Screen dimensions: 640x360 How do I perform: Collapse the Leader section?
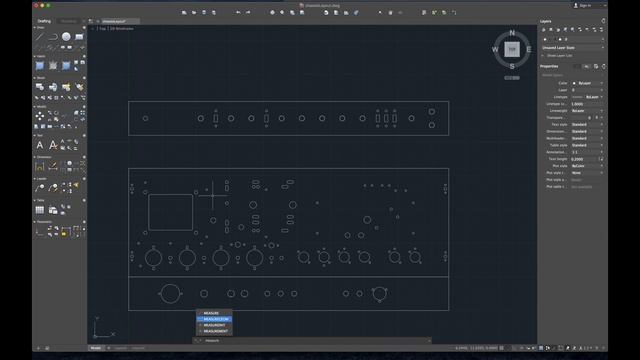click(x=35, y=178)
